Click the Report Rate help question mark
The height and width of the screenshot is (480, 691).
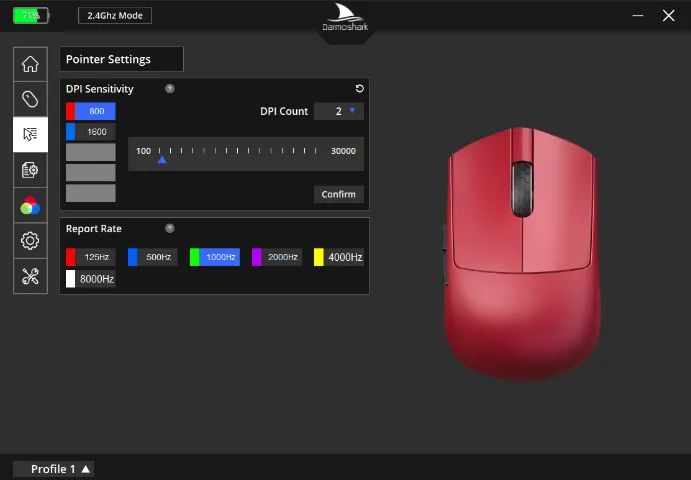pos(170,228)
